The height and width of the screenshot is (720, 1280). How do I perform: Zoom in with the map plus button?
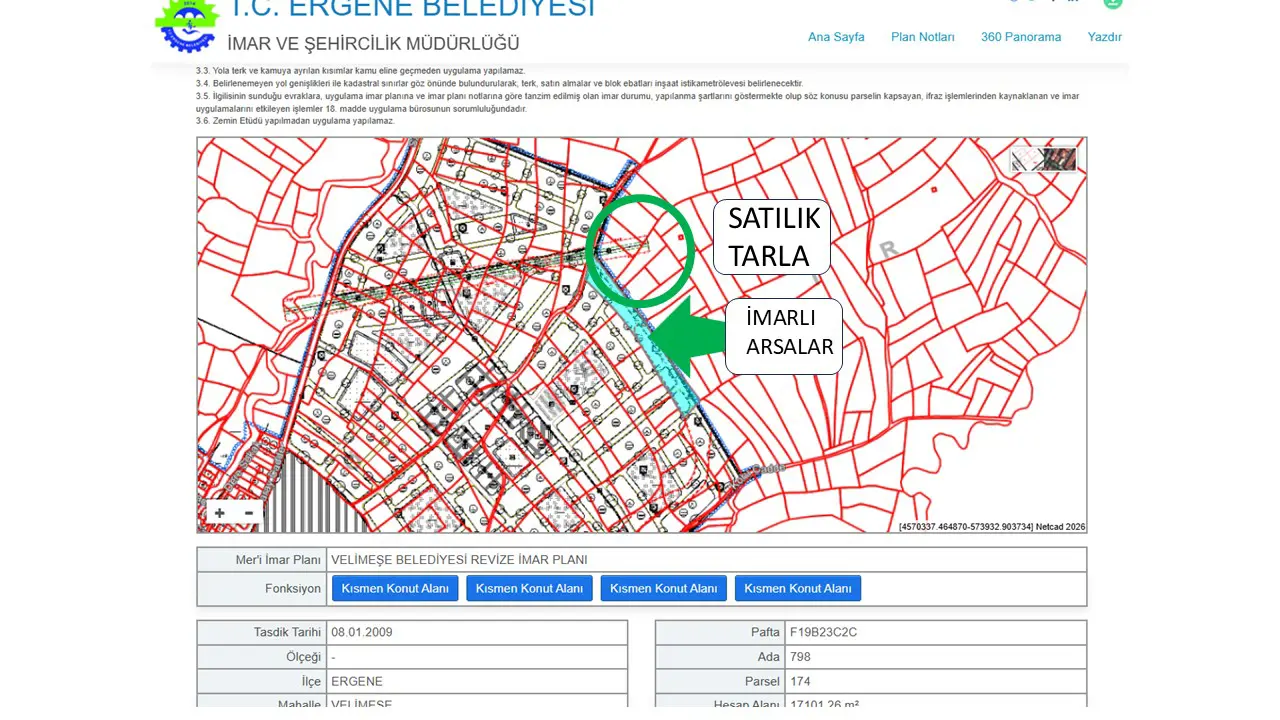tap(219, 514)
